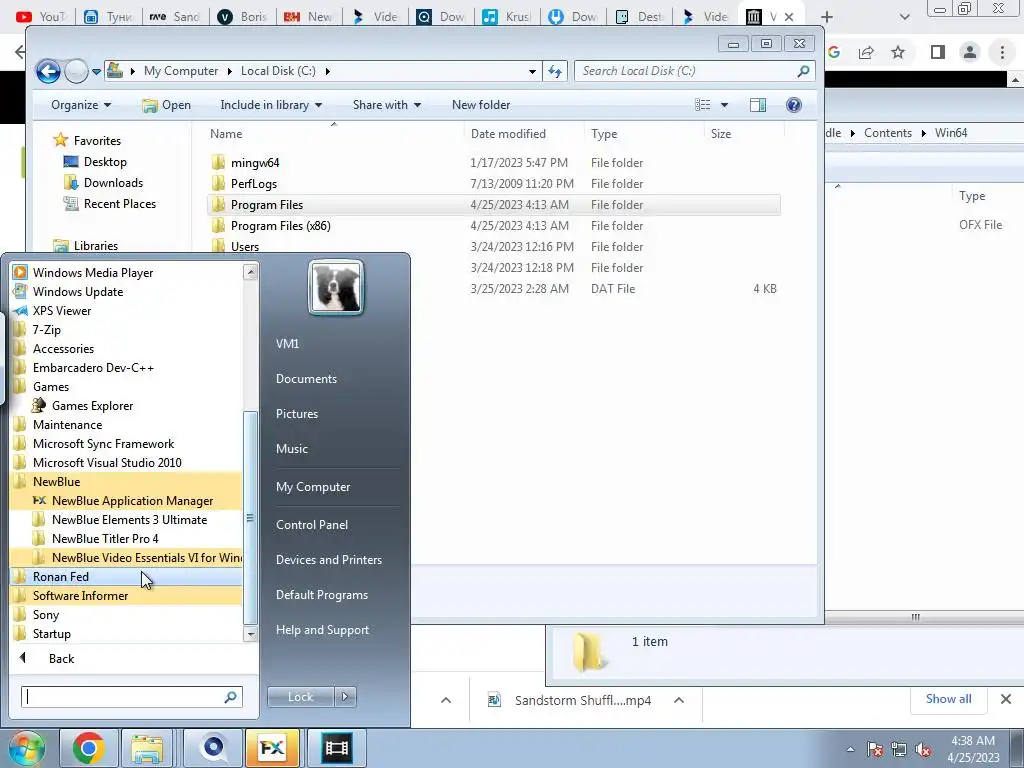Open Control Panel from Start menu
1024x768 pixels.
point(312,524)
